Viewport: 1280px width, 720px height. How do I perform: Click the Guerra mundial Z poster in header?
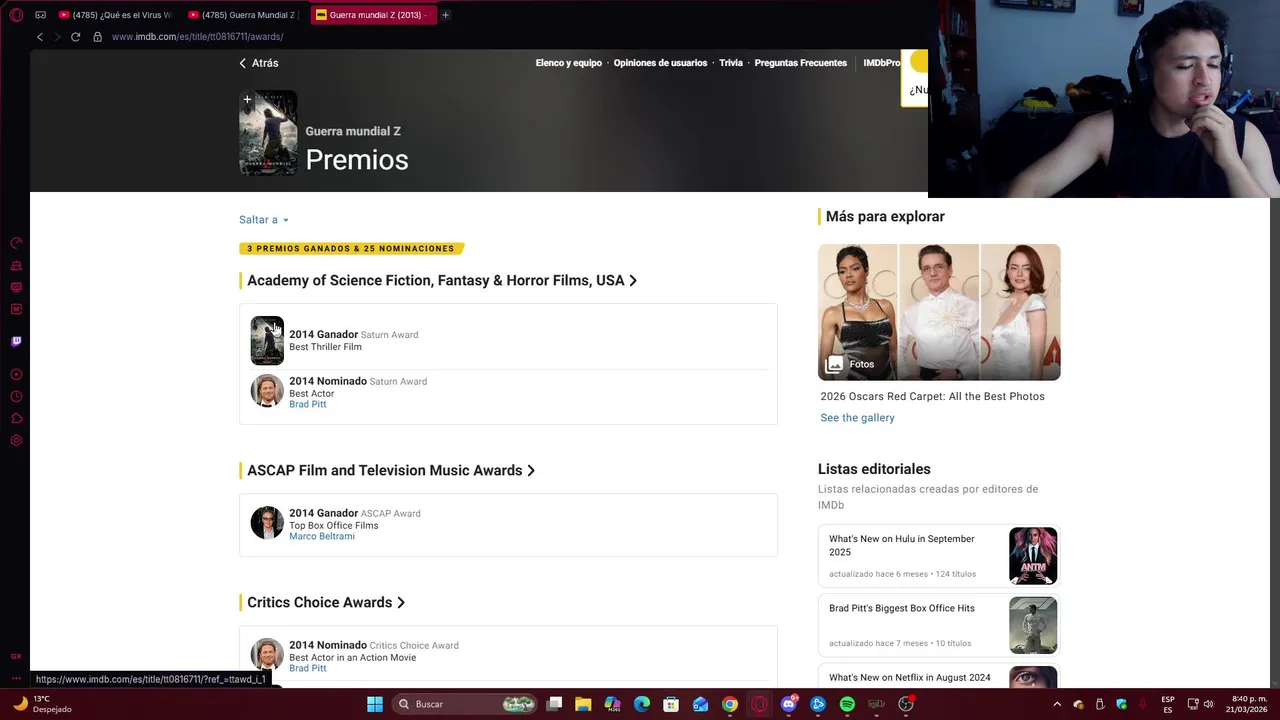pos(268,133)
